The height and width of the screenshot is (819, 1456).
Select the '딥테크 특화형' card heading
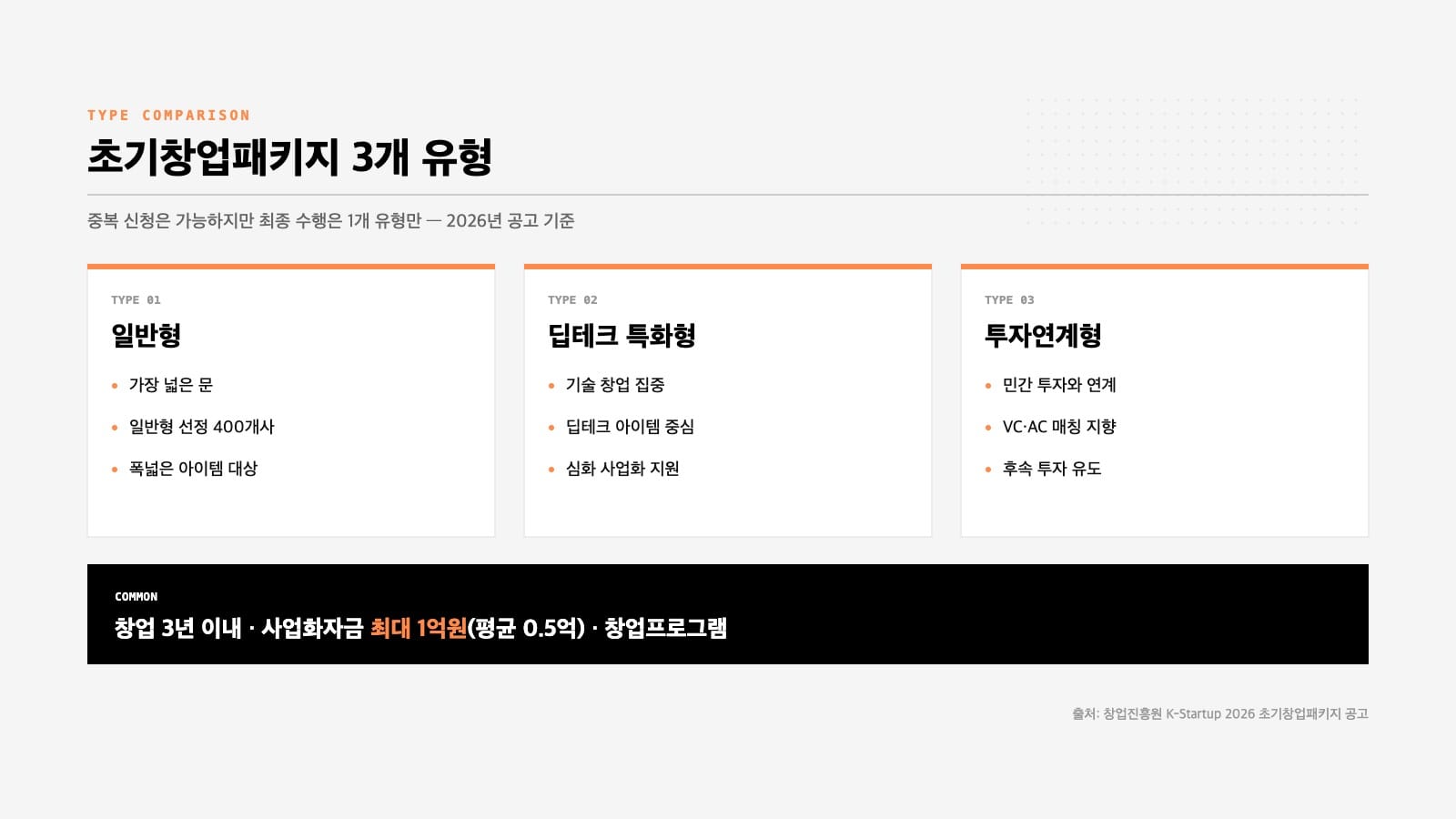(x=622, y=336)
